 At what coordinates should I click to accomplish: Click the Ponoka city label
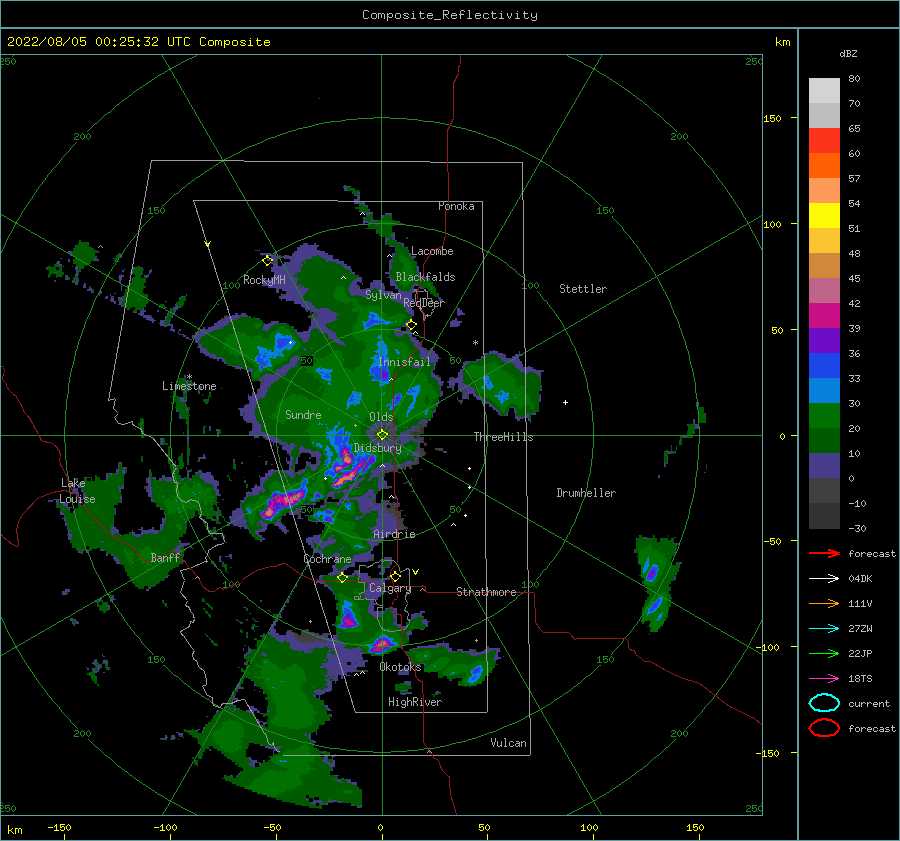click(456, 206)
